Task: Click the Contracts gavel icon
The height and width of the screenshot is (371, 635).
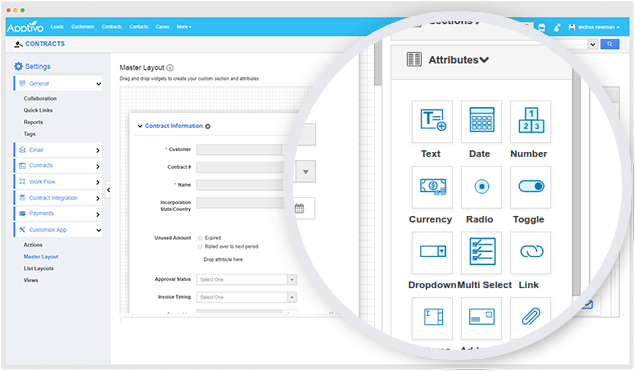Action: [x=18, y=44]
